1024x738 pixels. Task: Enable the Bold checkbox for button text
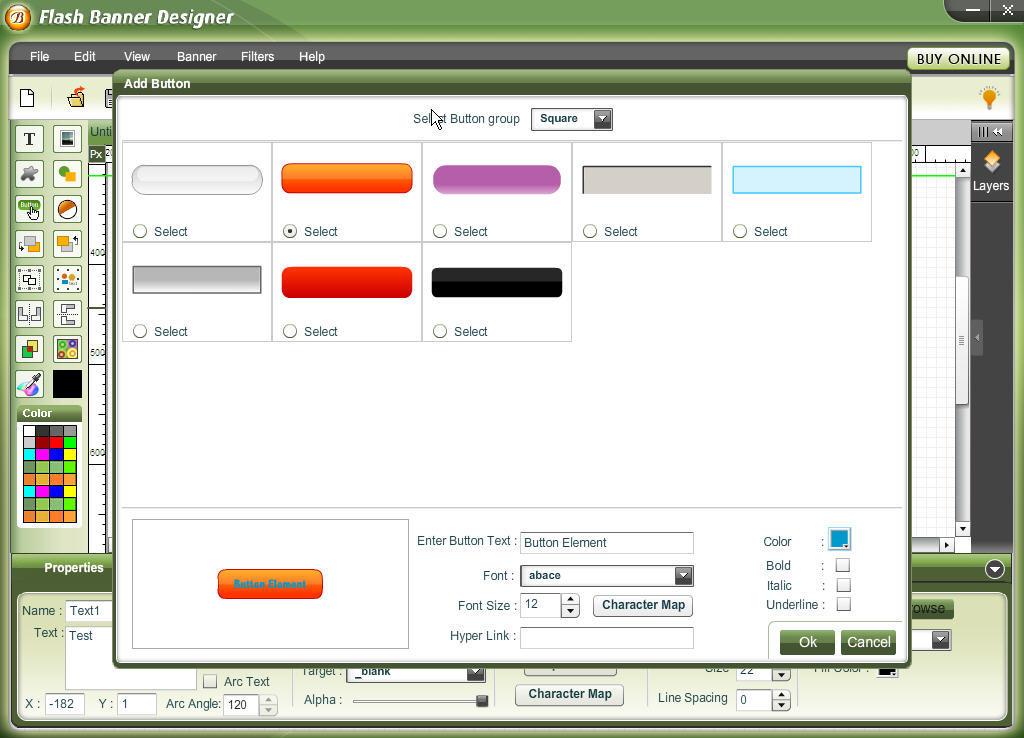[843, 565]
